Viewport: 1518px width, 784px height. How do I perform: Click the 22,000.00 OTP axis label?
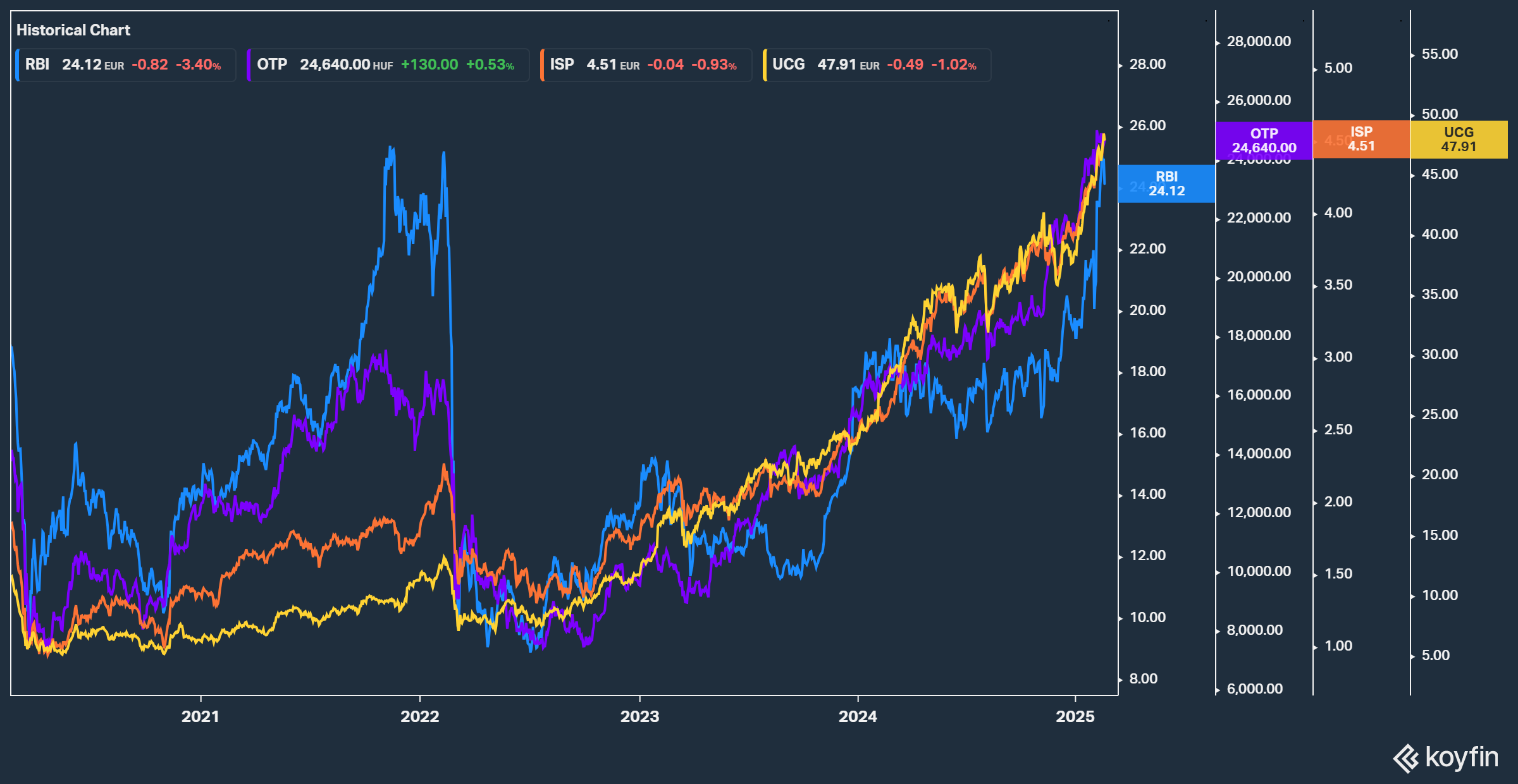[x=1259, y=218]
